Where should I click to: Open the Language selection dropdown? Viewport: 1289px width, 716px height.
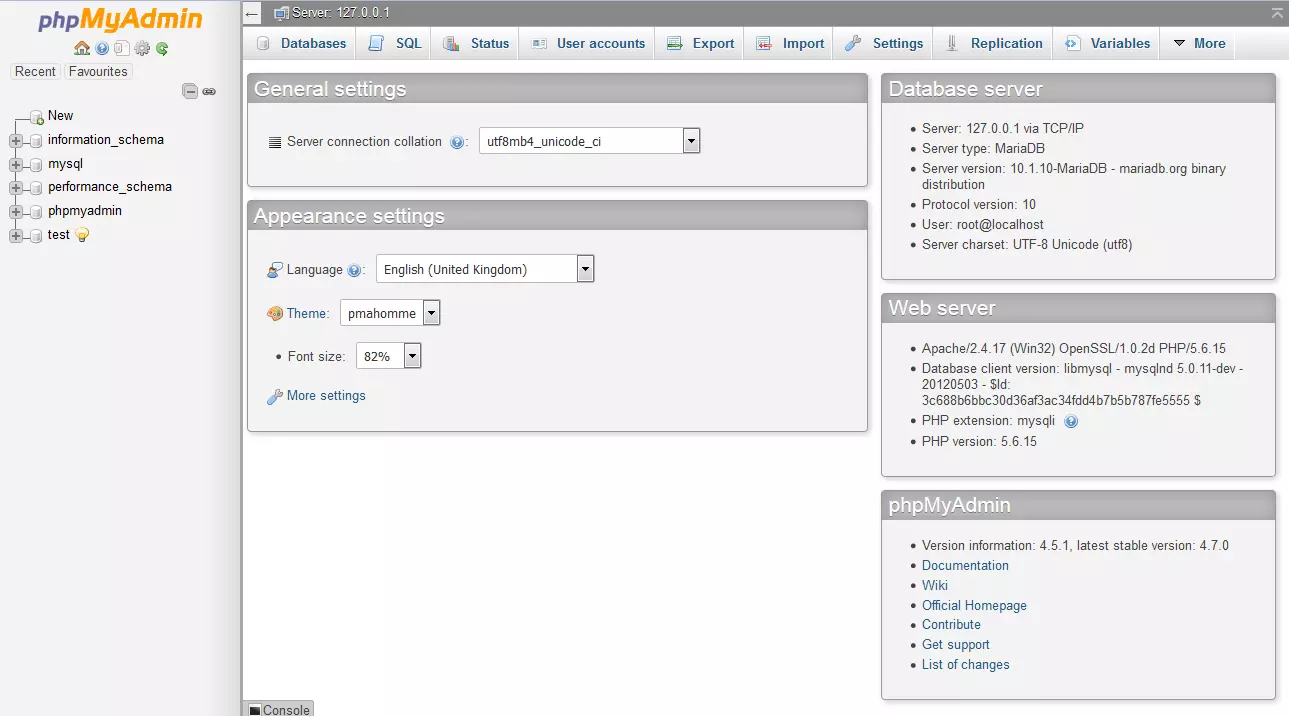[584, 268]
